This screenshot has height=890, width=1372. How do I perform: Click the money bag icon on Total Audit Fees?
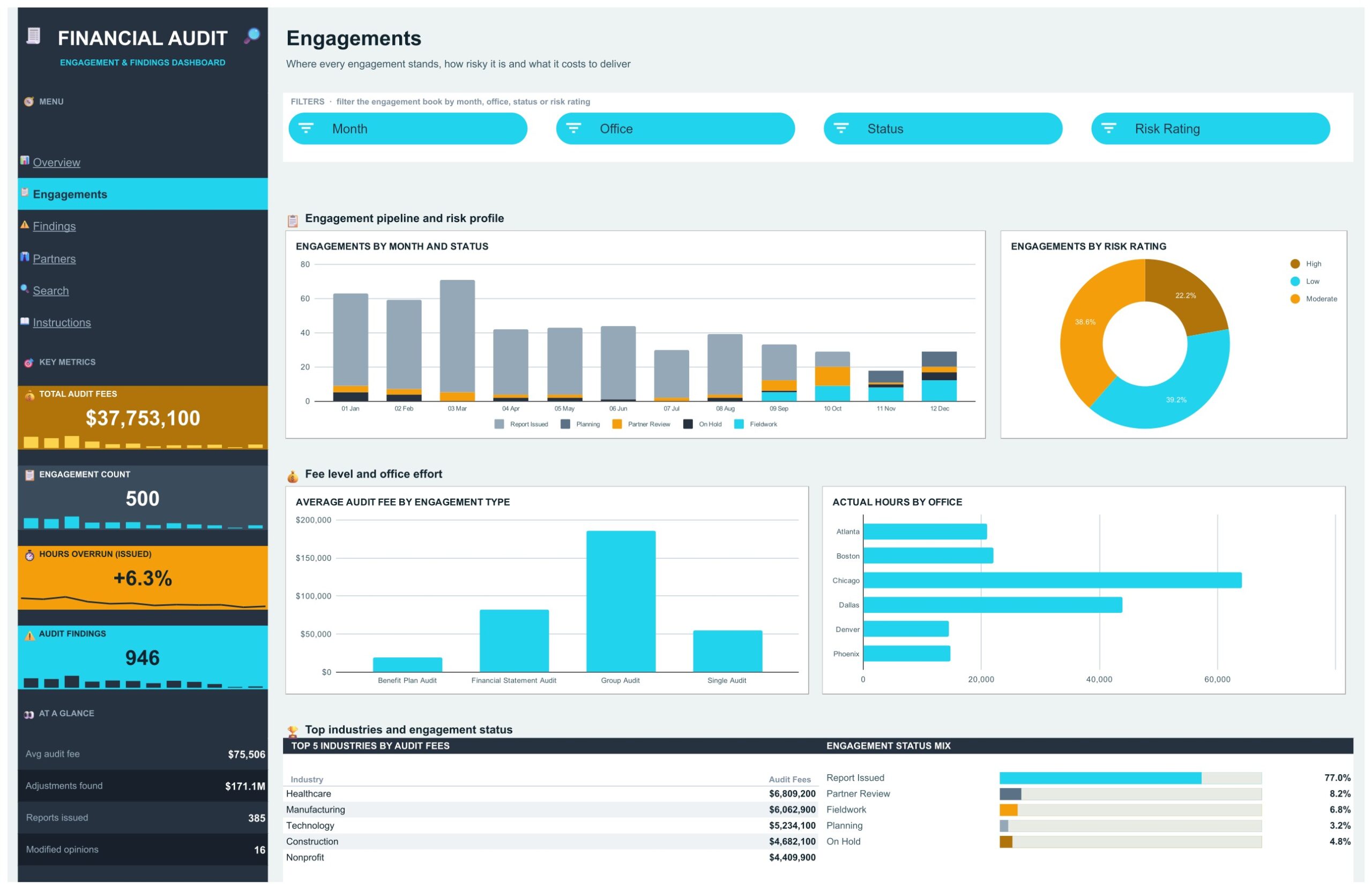click(x=29, y=395)
